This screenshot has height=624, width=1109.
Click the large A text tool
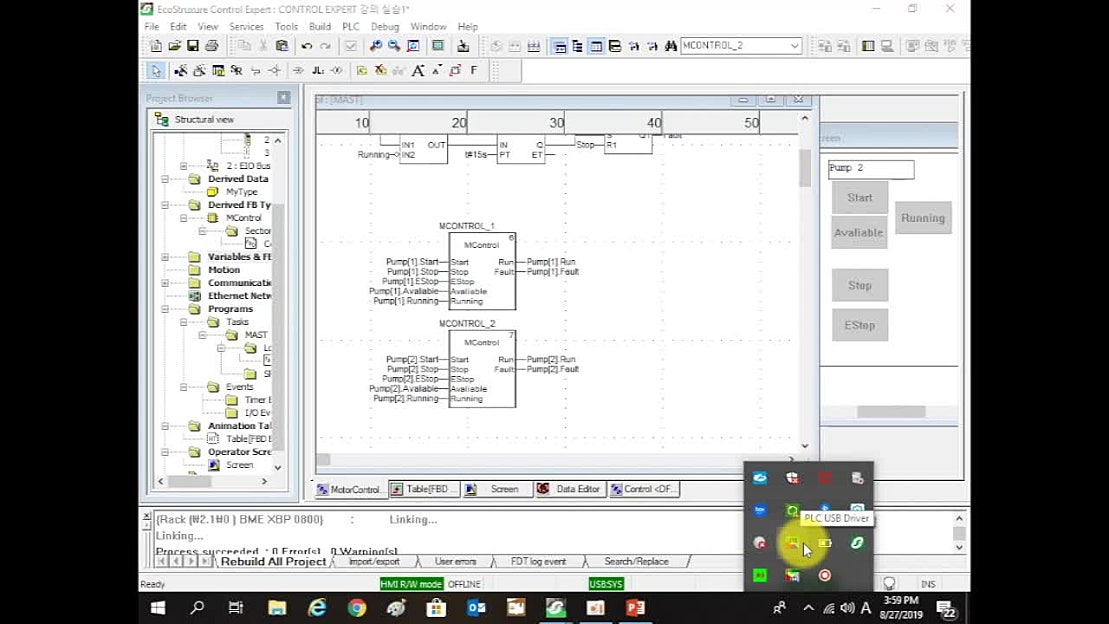[x=418, y=71]
